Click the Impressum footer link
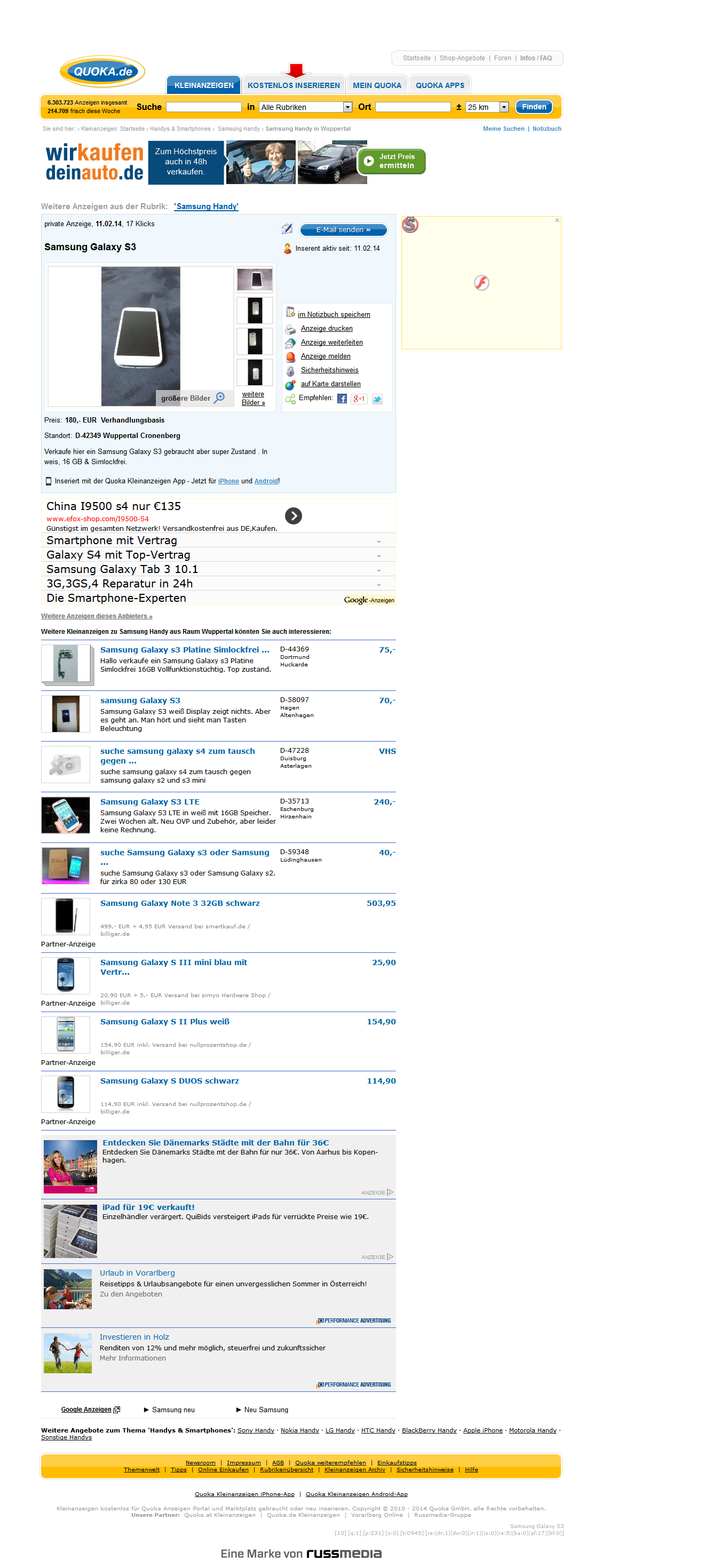The width and height of the screenshot is (720, 1568). click(244, 1463)
